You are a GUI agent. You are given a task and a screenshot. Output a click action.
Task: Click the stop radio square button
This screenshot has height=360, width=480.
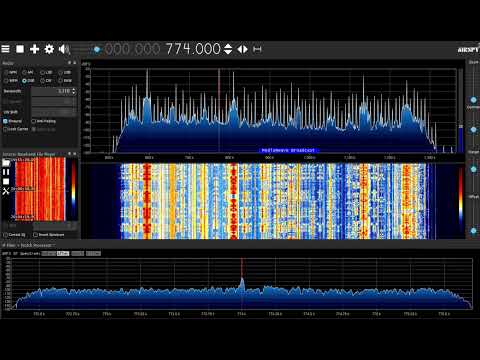(20, 49)
